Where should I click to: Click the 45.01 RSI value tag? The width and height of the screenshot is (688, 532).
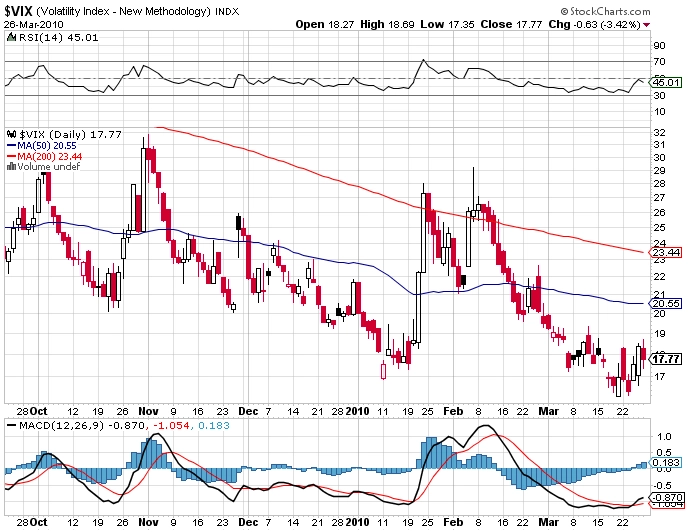click(x=665, y=82)
